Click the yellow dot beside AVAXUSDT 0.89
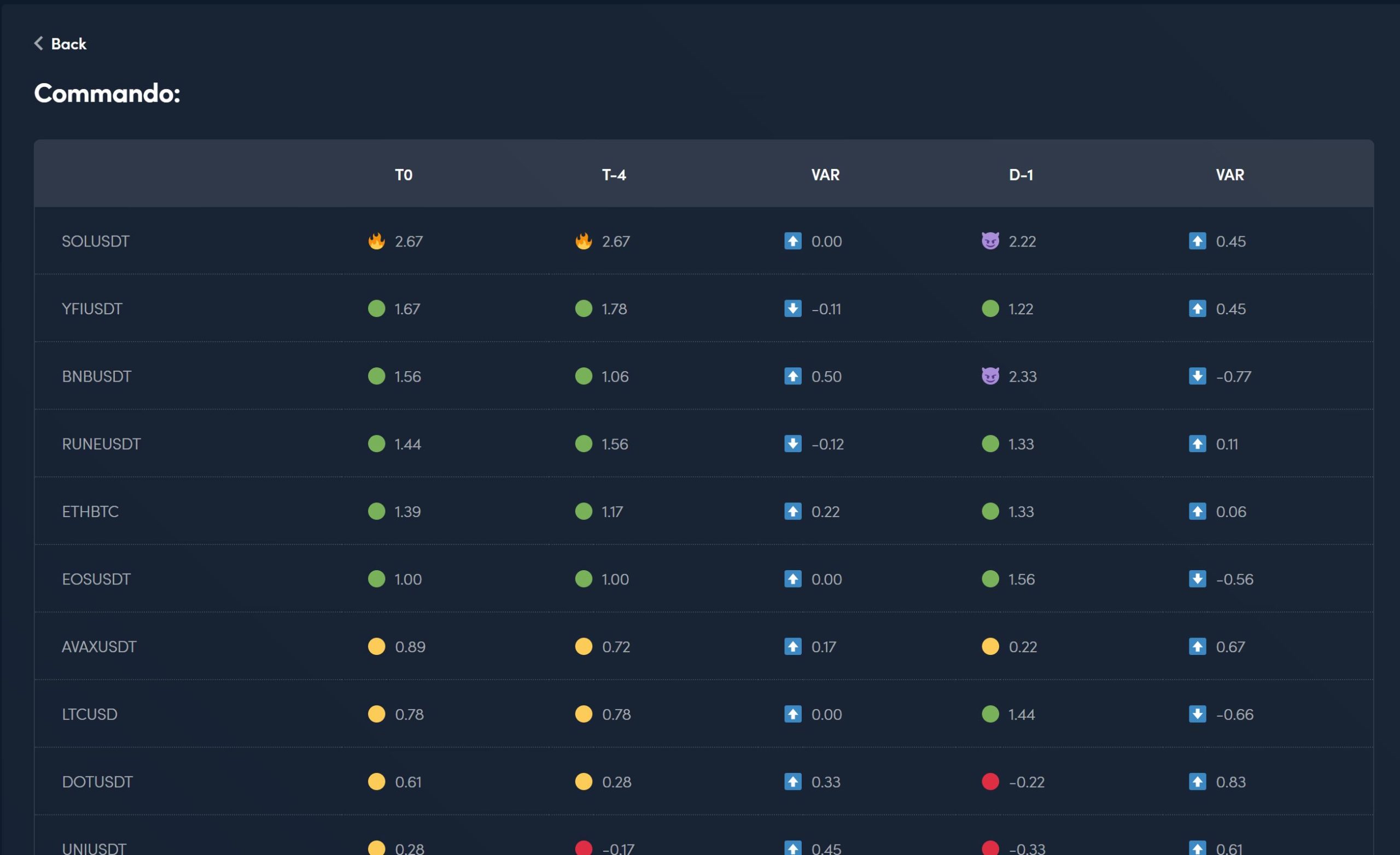The image size is (1400, 855). 376,647
